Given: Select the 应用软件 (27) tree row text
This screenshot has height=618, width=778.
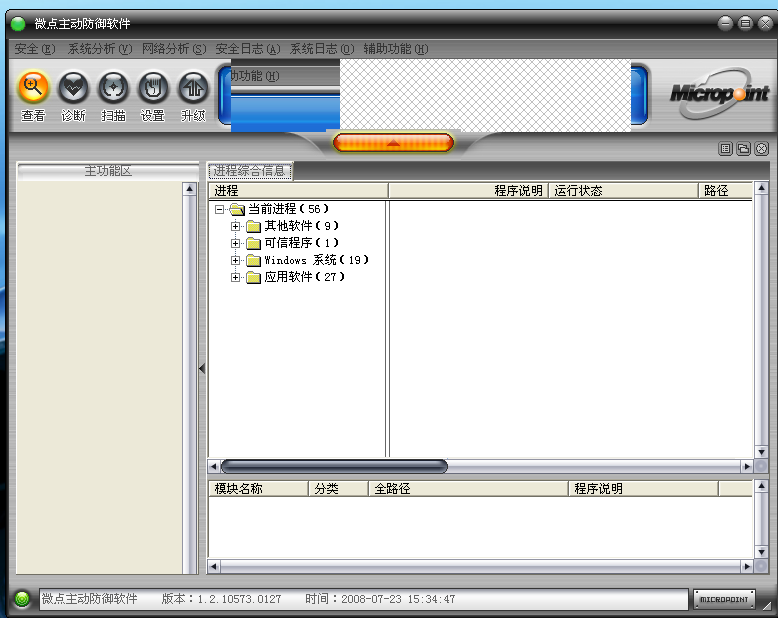Looking at the screenshot, I should [304, 277].
